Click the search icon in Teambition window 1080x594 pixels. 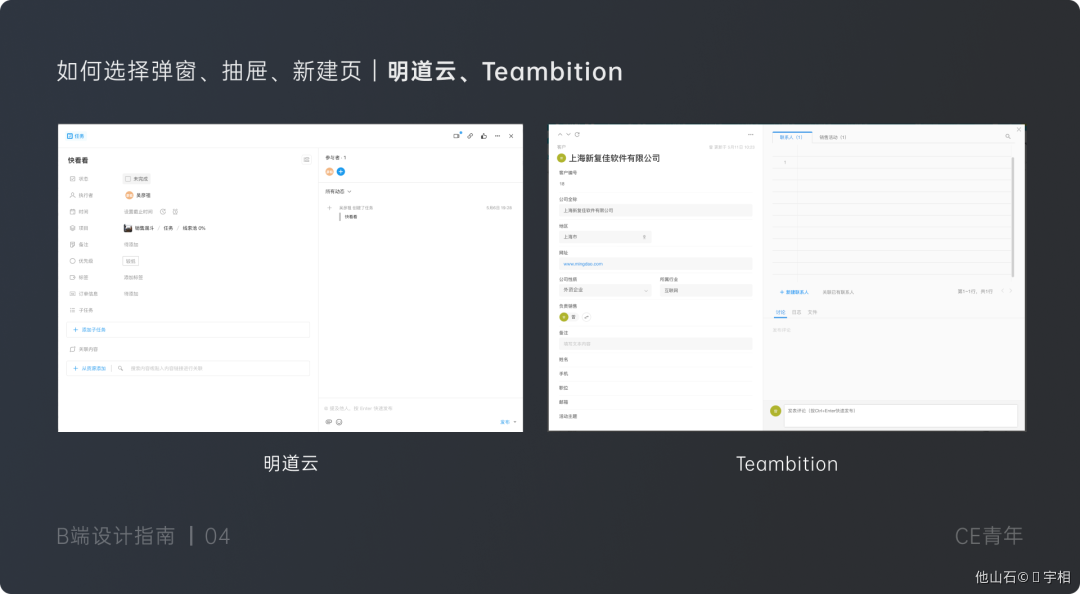coord(1008,136)
